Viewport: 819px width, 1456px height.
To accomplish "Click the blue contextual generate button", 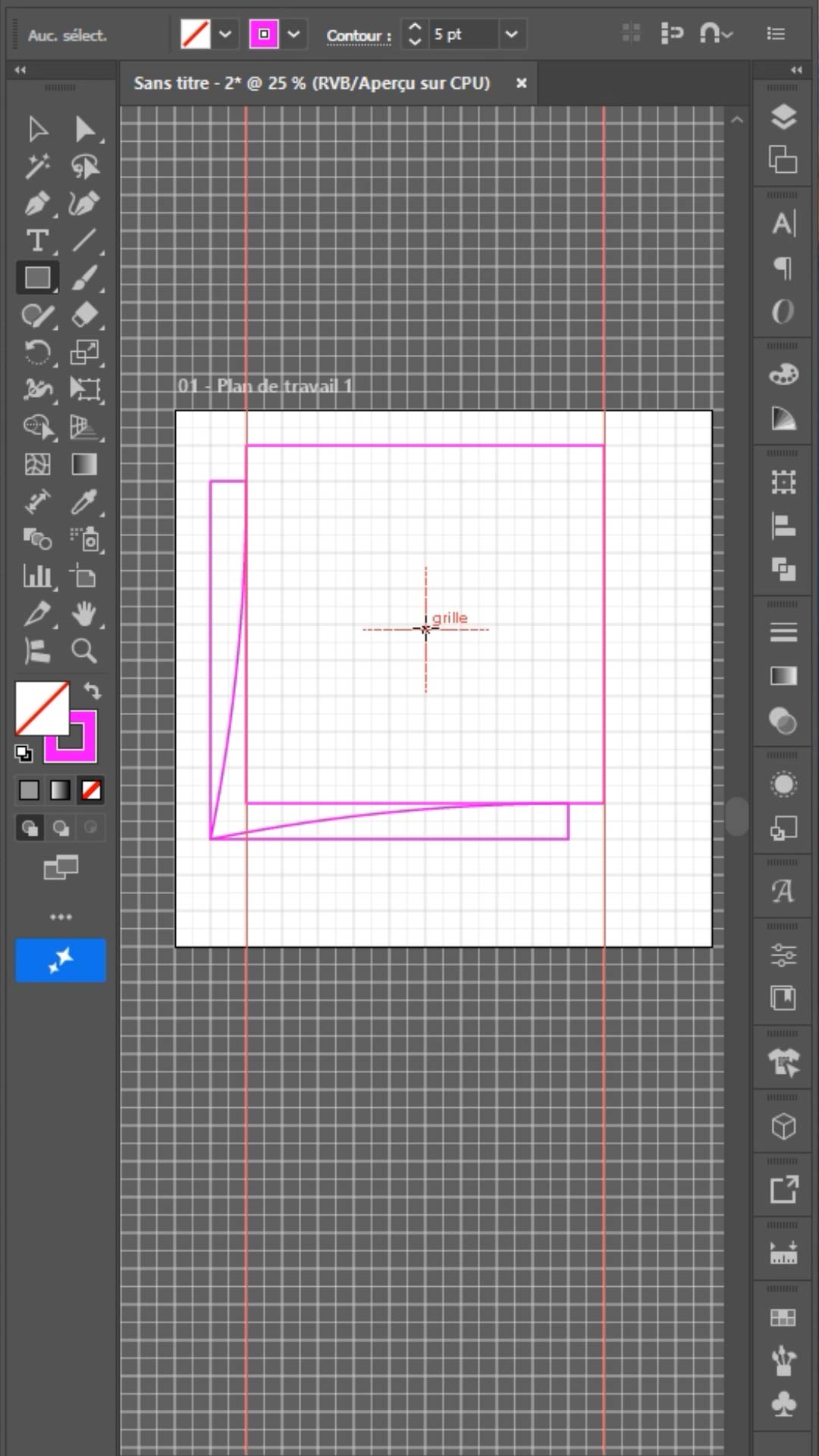I will [x=61, y=960].
